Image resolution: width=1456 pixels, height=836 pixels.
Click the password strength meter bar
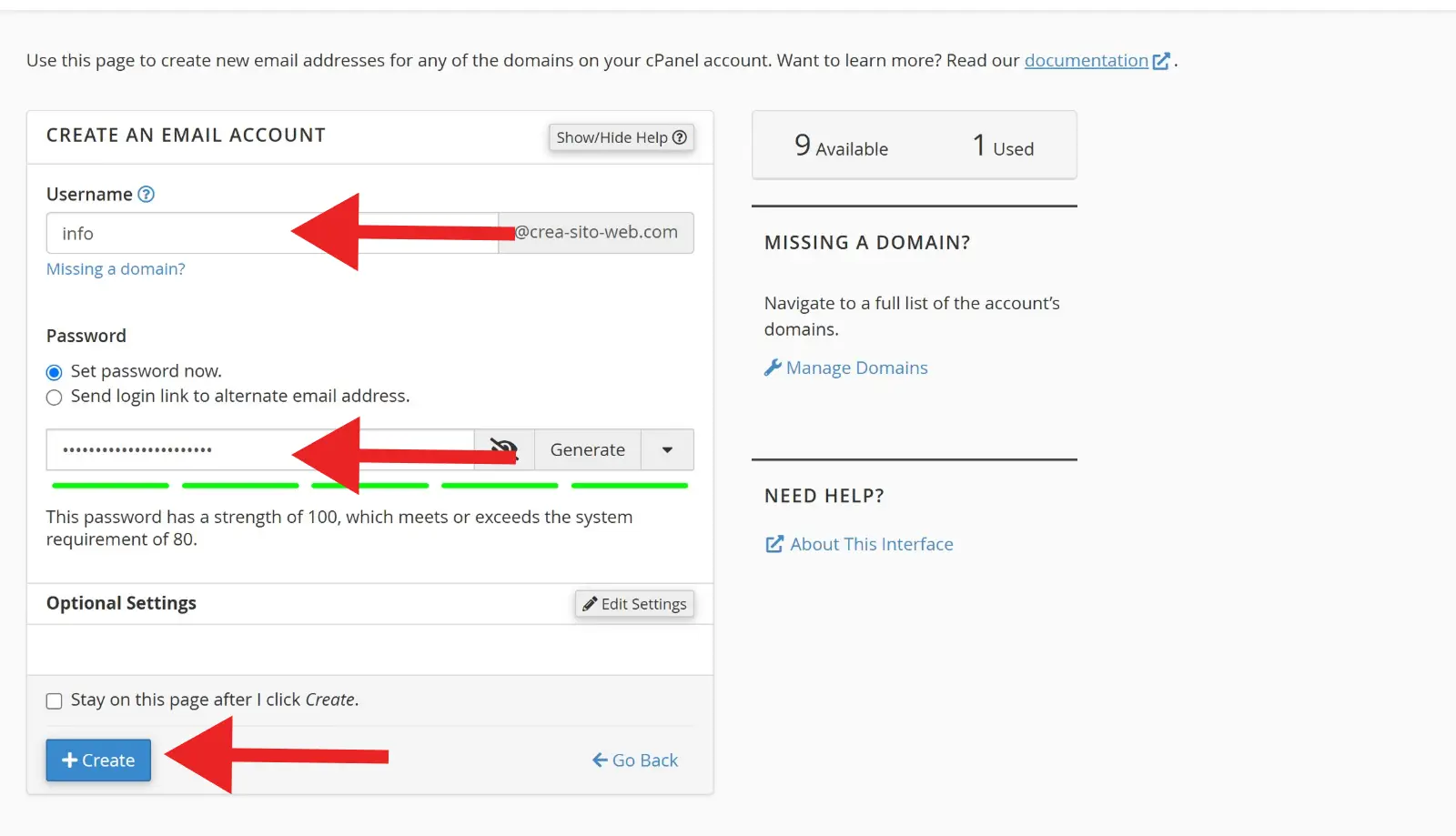369,486
